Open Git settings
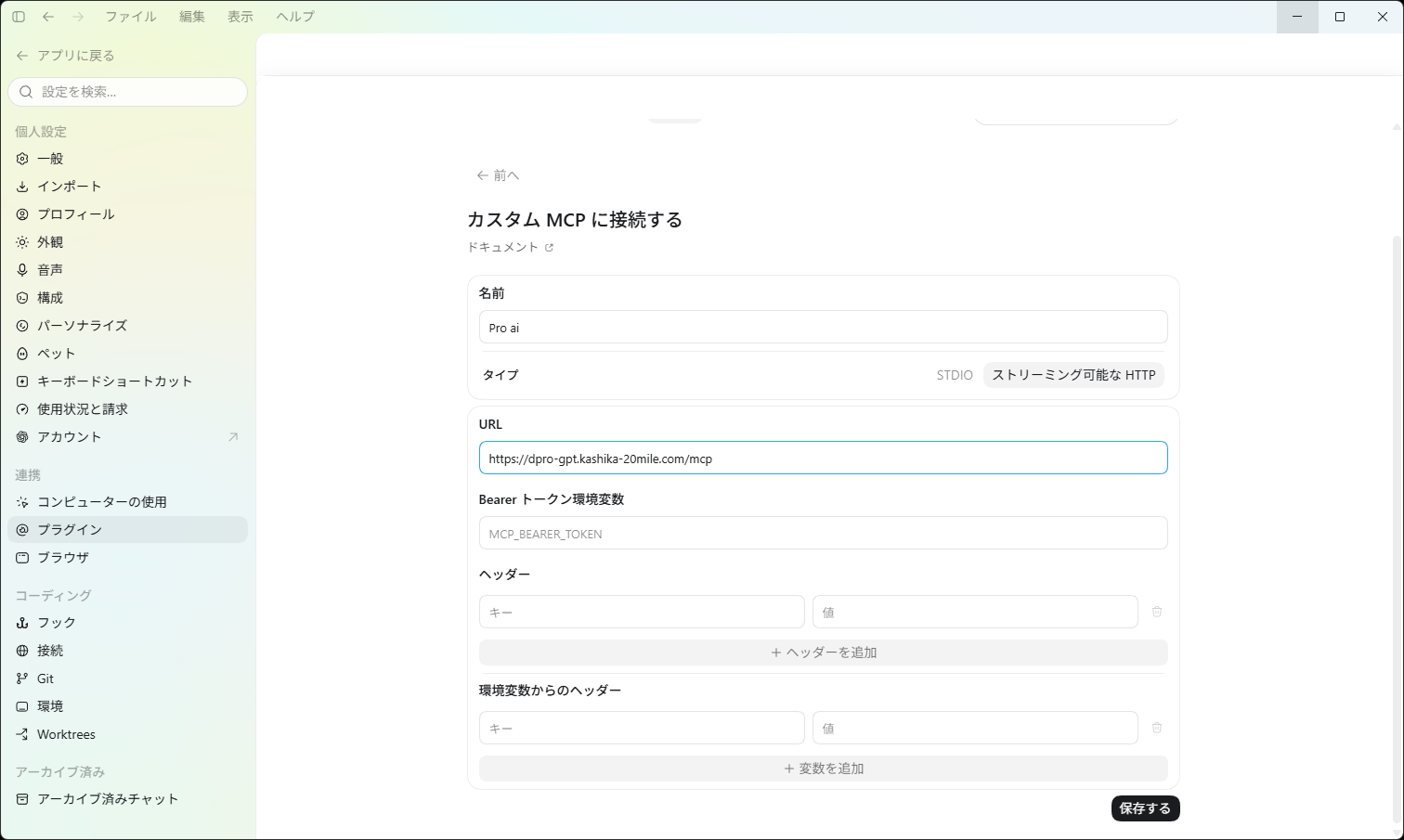The width and height of the screenshot is (1404, 840). tap(128, 678)
